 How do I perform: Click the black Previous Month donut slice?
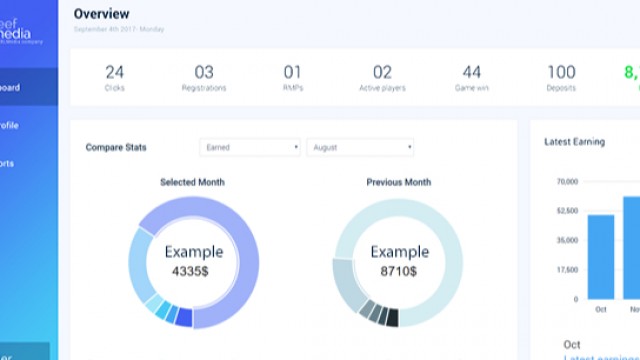coord(393,318)
